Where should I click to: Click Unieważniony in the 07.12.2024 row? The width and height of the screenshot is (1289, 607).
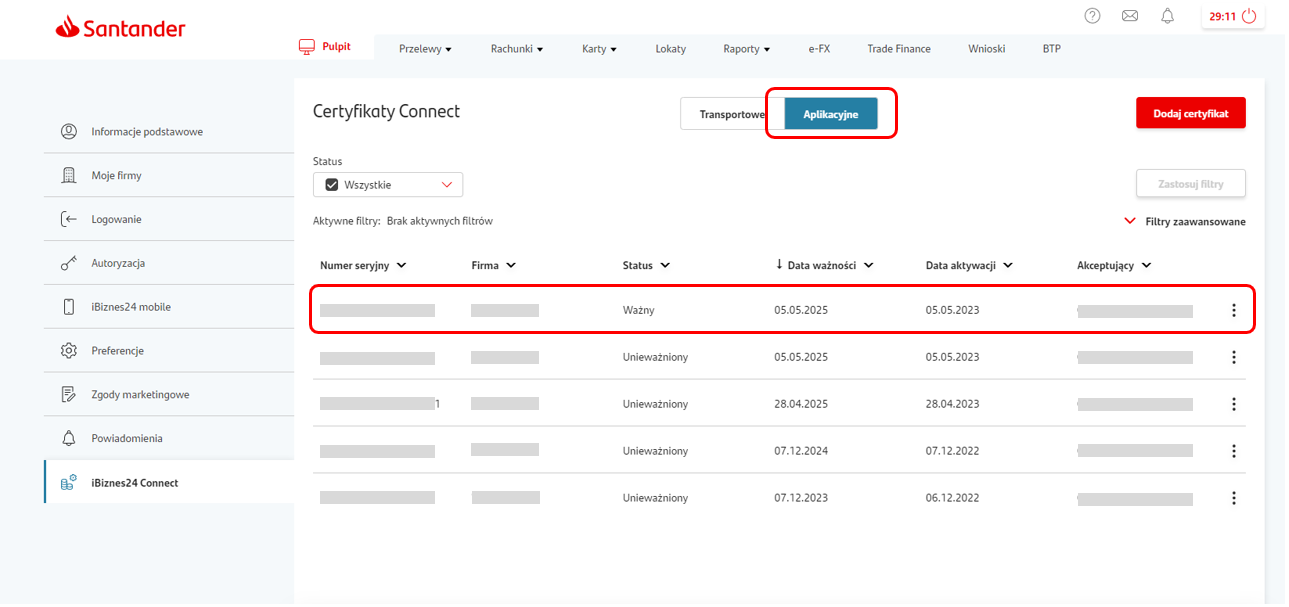656,451
